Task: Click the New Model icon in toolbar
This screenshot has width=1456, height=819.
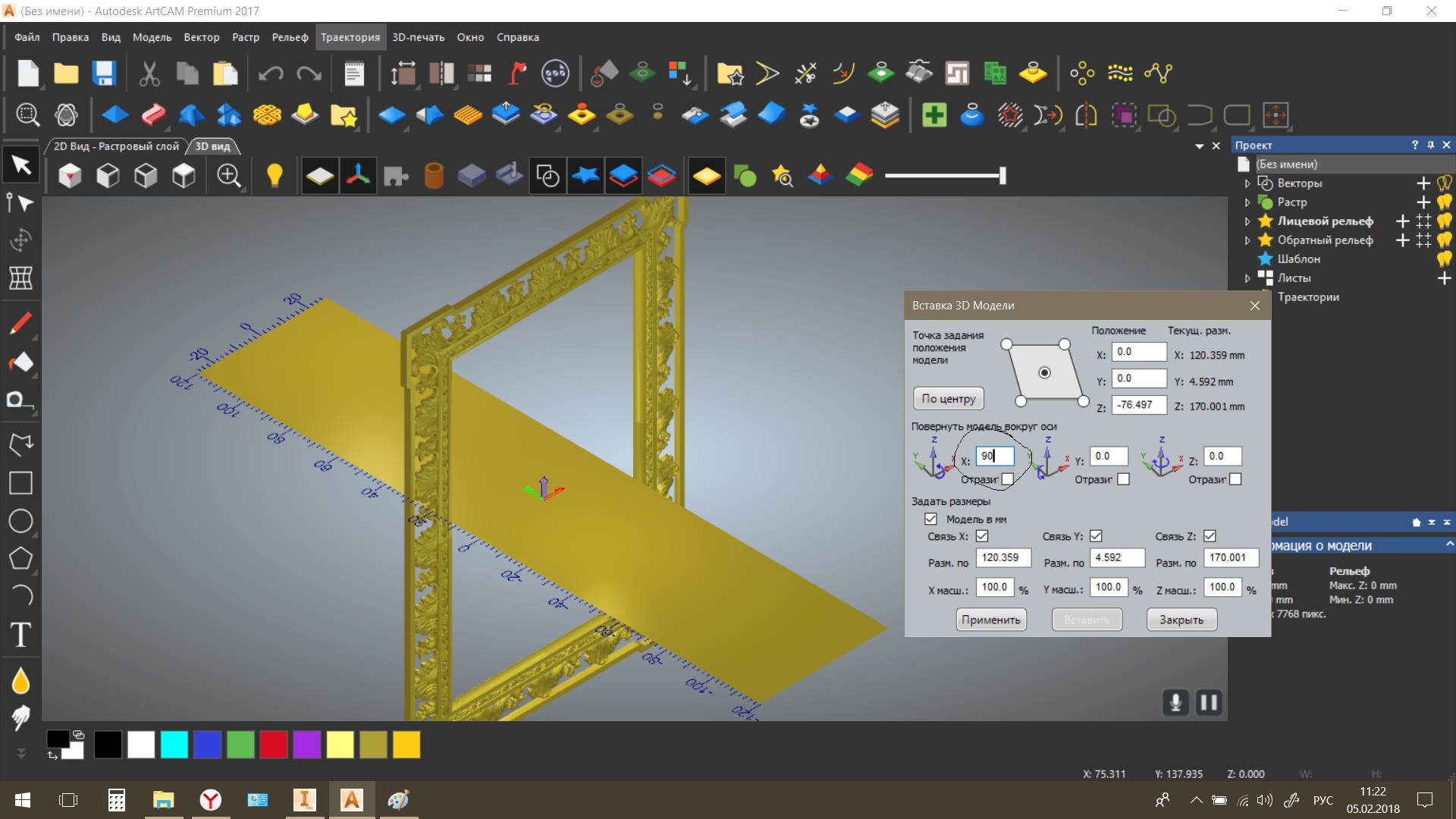Action: pos(28,74)
